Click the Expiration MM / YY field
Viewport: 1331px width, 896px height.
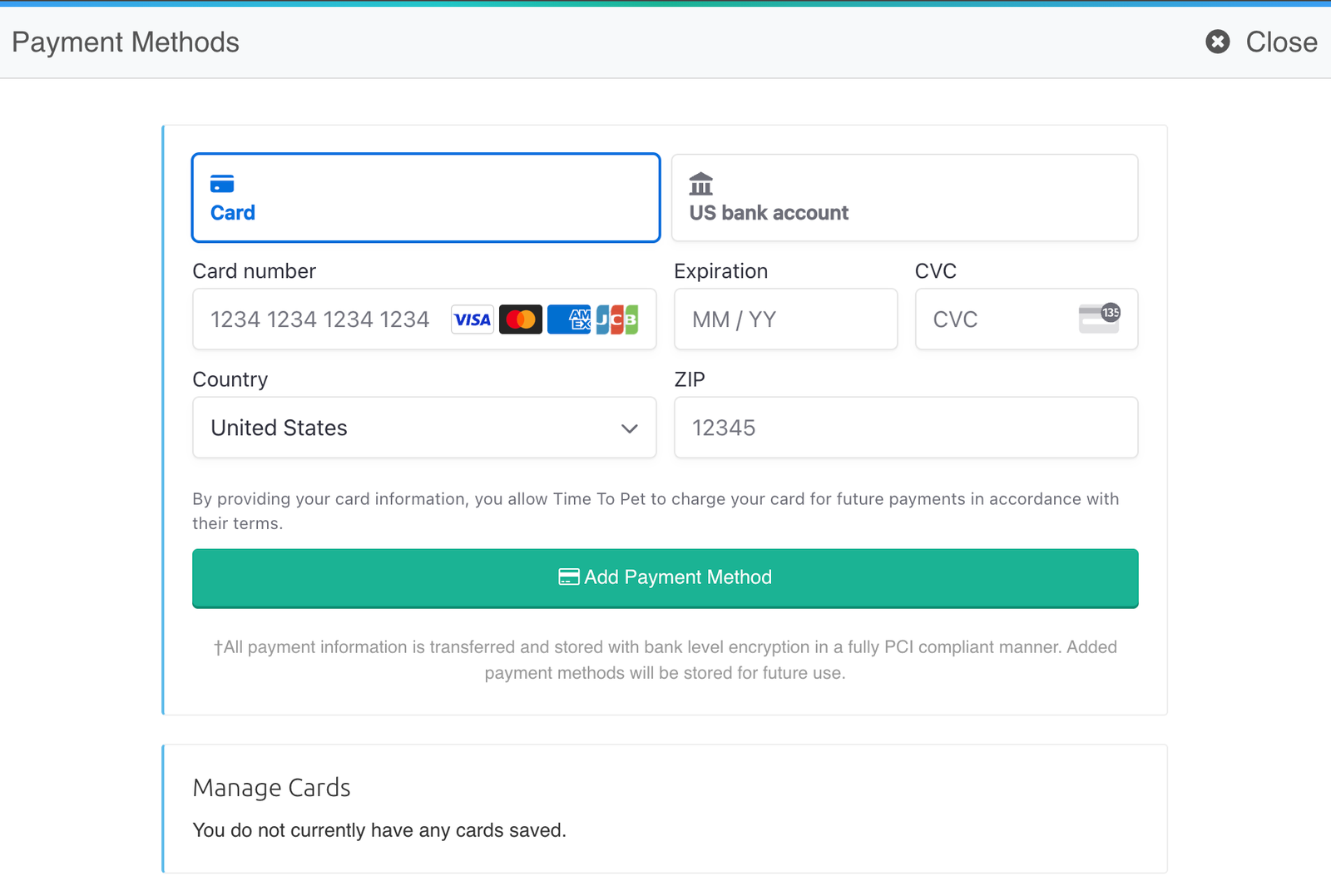(x=785, y=319)
